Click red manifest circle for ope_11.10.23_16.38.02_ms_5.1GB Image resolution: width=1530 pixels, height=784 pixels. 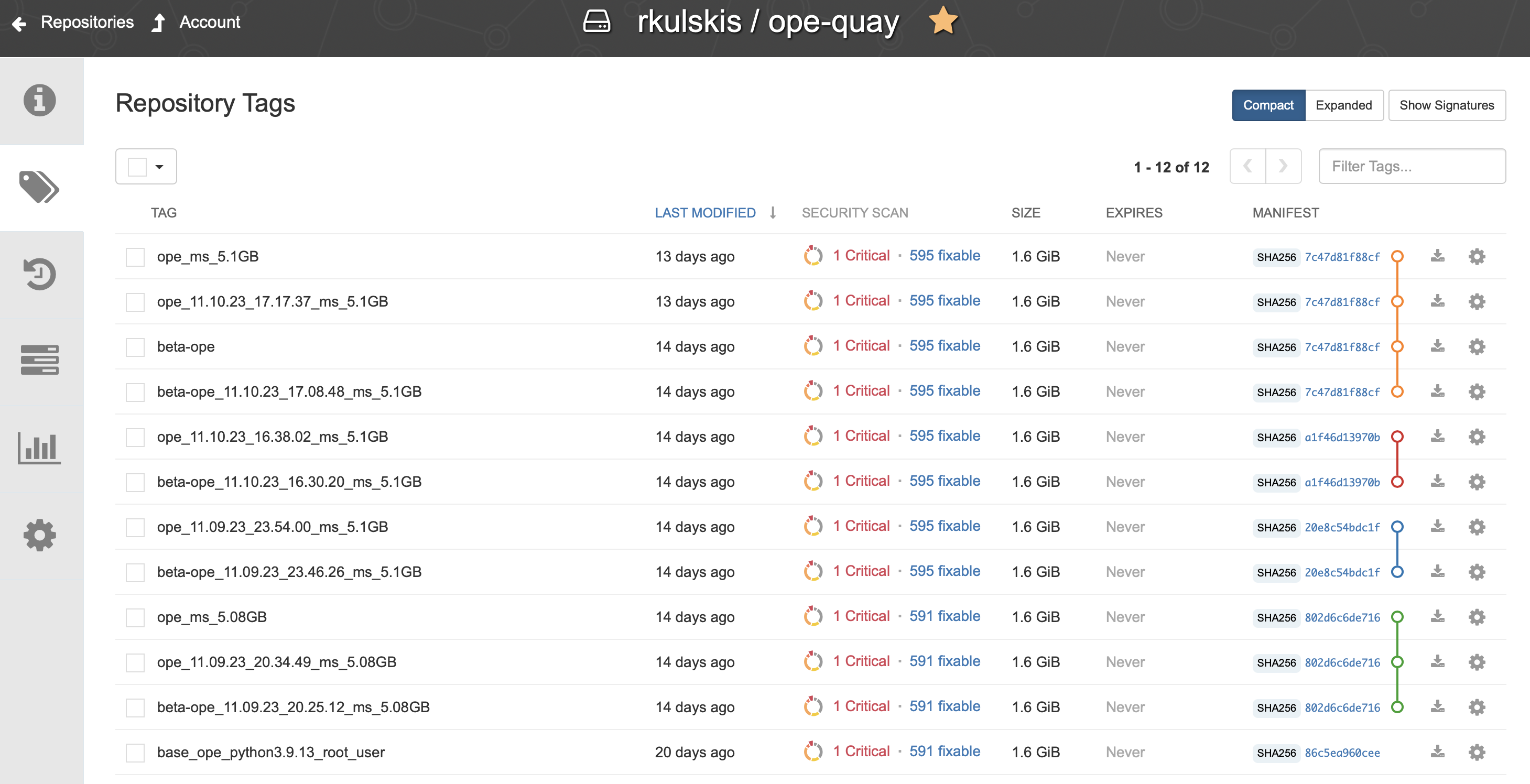pos(1397,437)
